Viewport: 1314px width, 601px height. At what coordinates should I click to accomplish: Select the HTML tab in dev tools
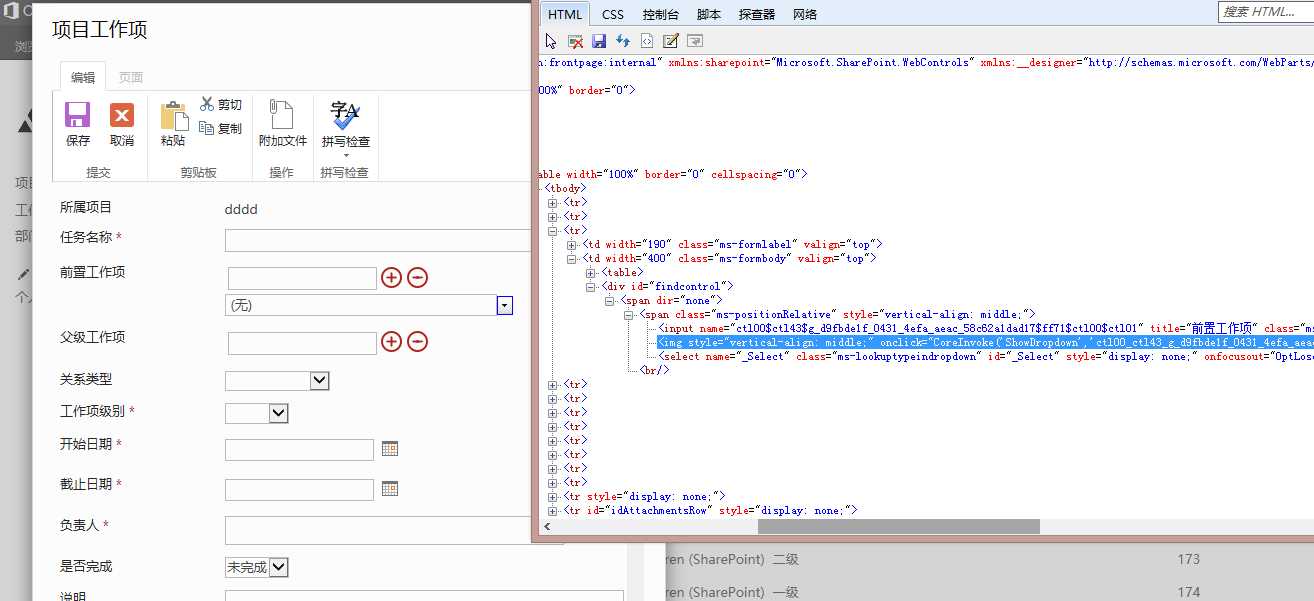tap(565, 14)
